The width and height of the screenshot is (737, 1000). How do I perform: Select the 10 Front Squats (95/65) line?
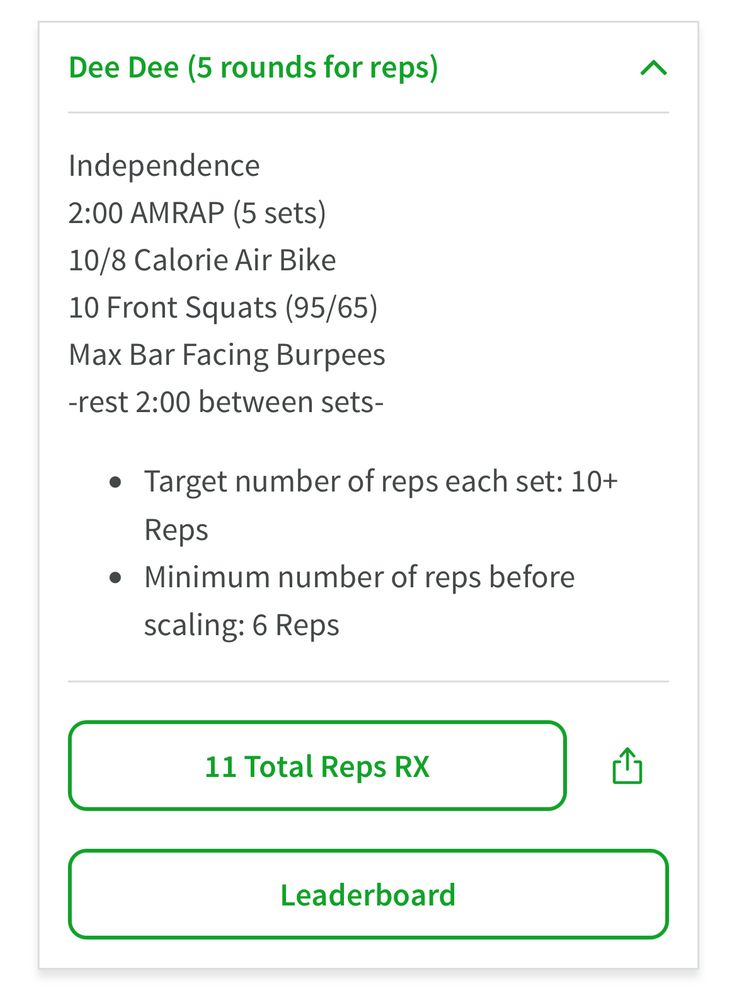coord(223,308)
